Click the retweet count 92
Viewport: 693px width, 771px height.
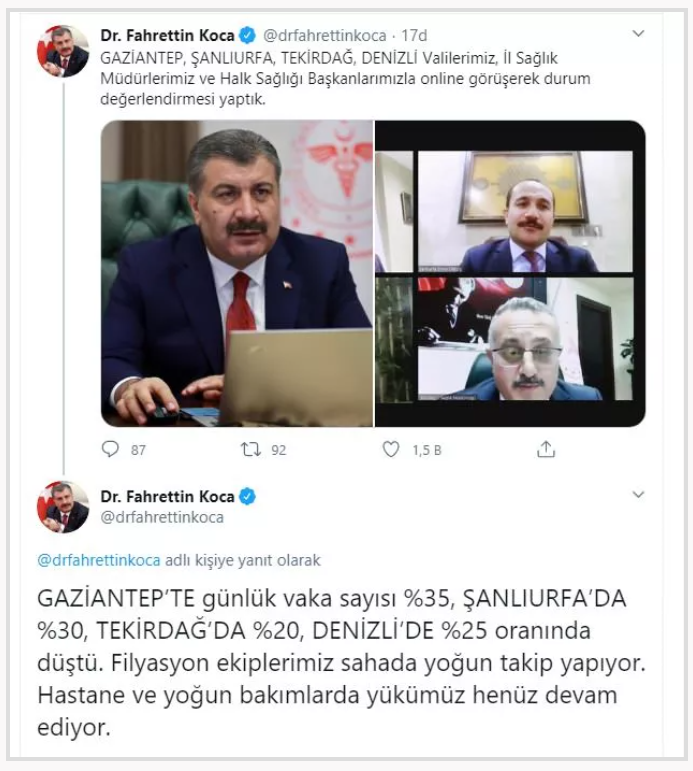coord(278,450)
